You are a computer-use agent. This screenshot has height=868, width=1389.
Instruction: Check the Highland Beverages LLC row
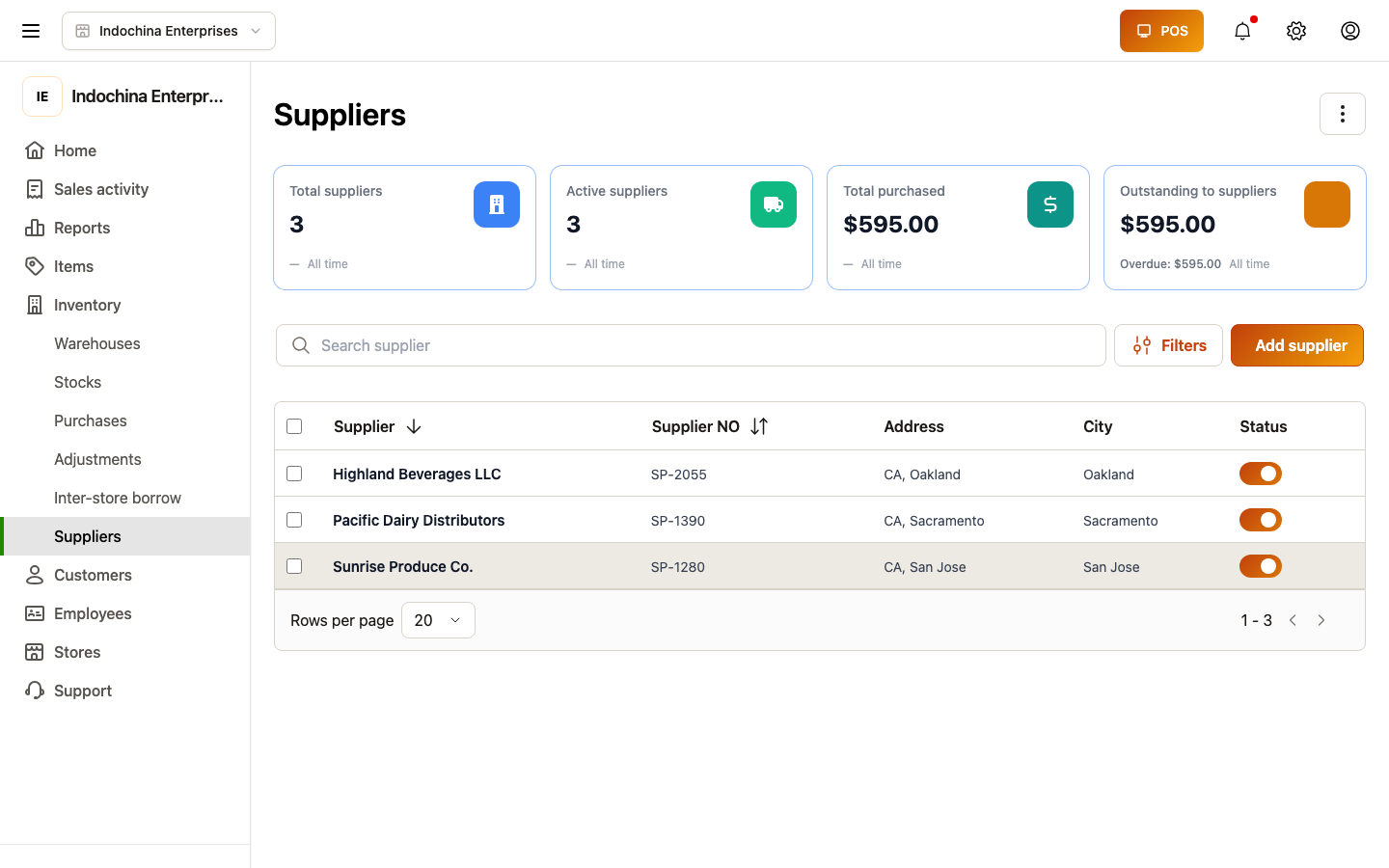(294, 474)
